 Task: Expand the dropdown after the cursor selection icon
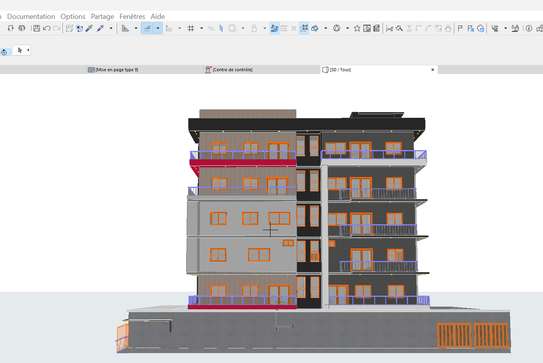tap(506, 28)
